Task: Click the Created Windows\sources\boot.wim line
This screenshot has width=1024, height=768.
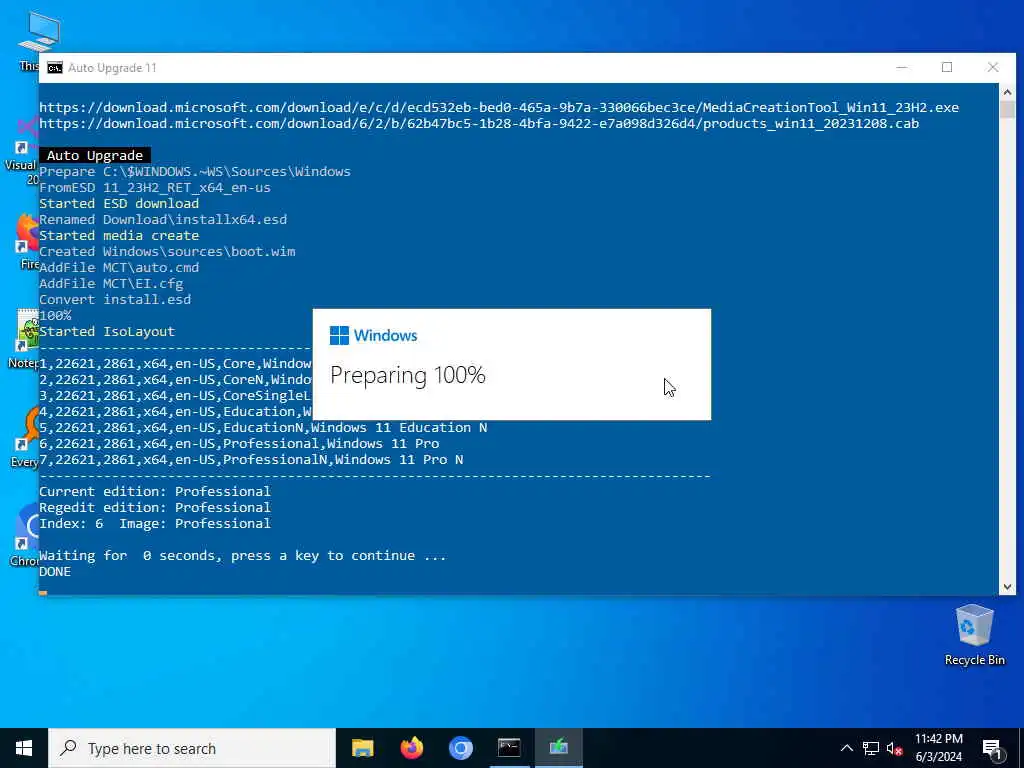Action: pos(167,251)
